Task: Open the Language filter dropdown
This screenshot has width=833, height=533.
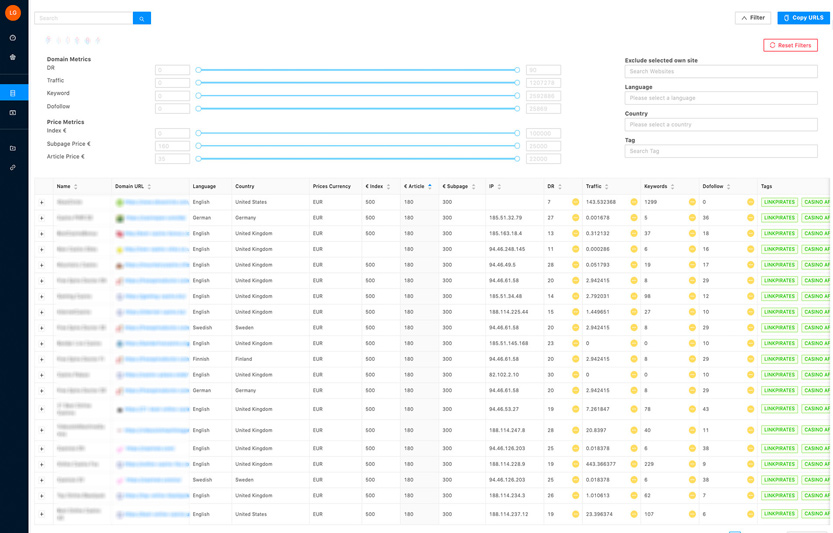Action: [720, 98]
